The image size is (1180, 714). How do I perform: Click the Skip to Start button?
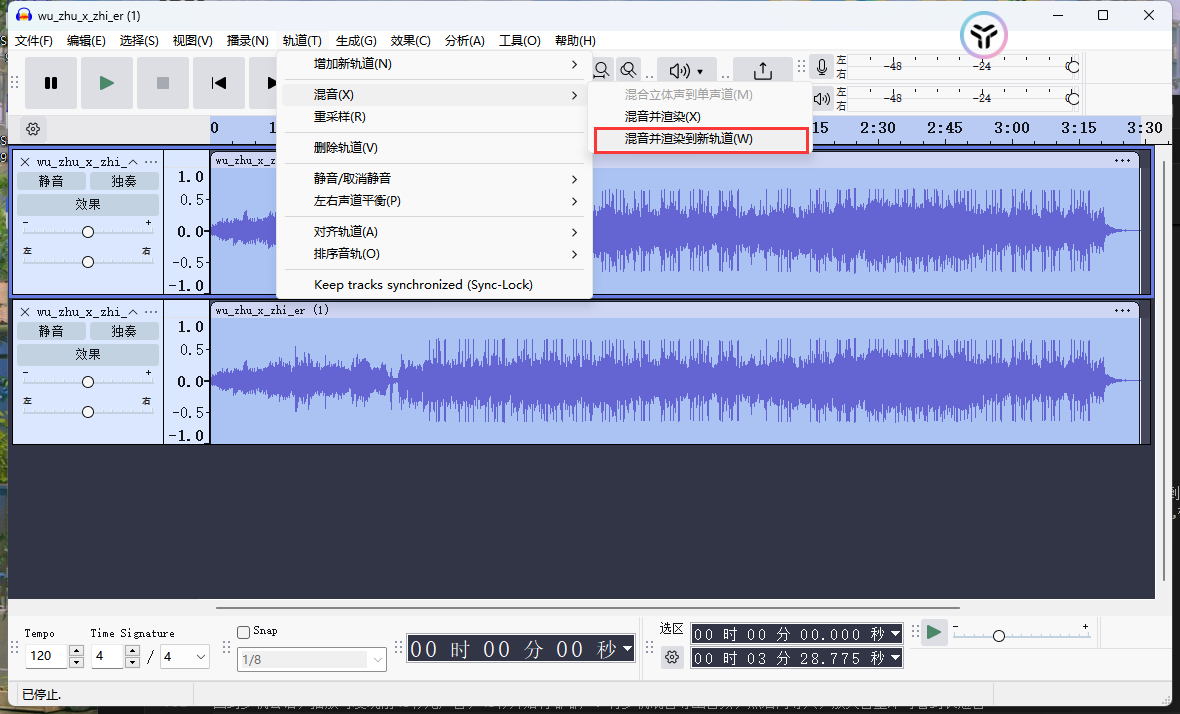pyautogui.click(x=219, y=83)
